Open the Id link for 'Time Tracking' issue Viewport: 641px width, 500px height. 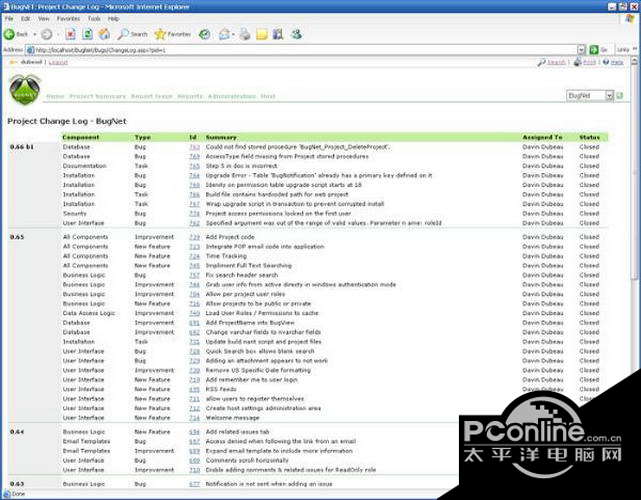pos(195,256)
